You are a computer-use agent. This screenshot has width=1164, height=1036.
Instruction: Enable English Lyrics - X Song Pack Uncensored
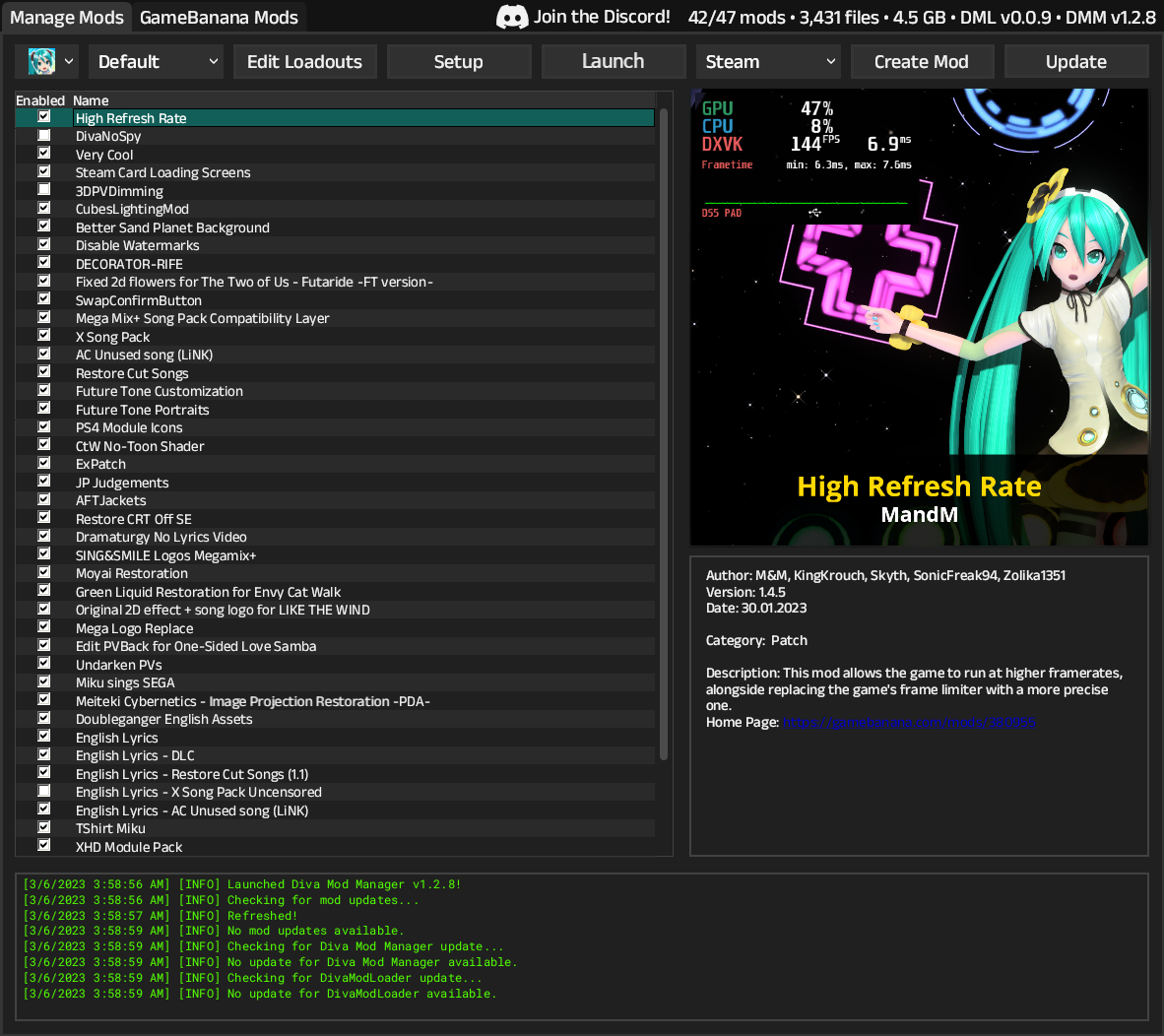44,791
